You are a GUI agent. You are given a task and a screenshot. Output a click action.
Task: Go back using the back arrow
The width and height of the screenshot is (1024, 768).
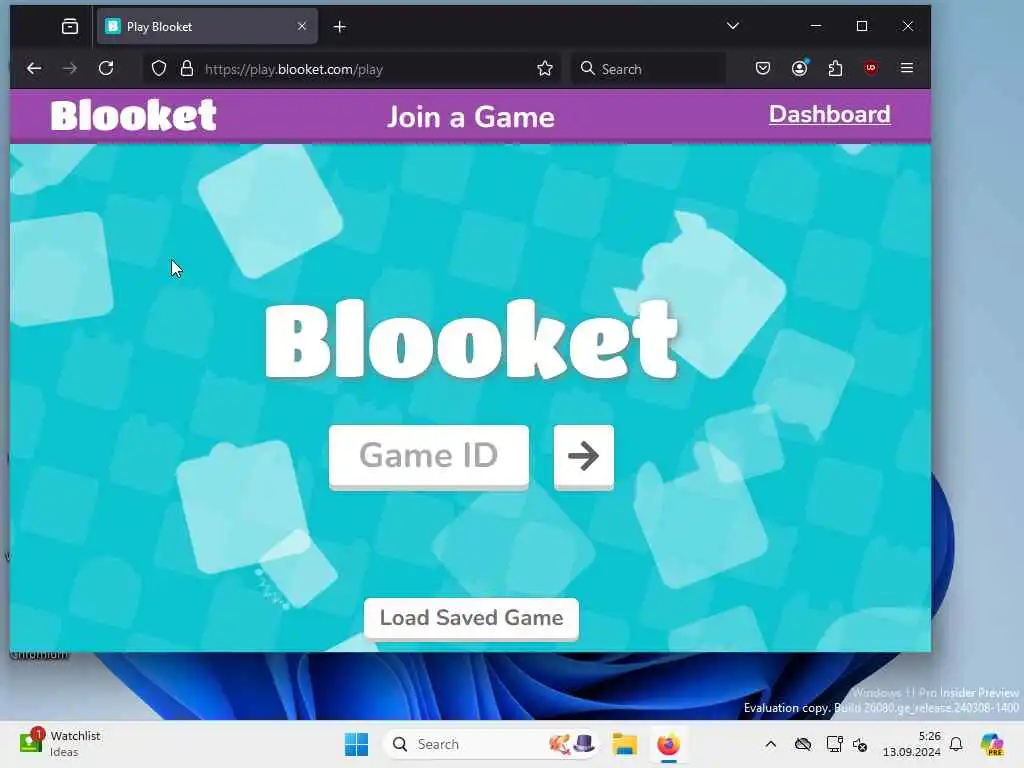point(34,69)
